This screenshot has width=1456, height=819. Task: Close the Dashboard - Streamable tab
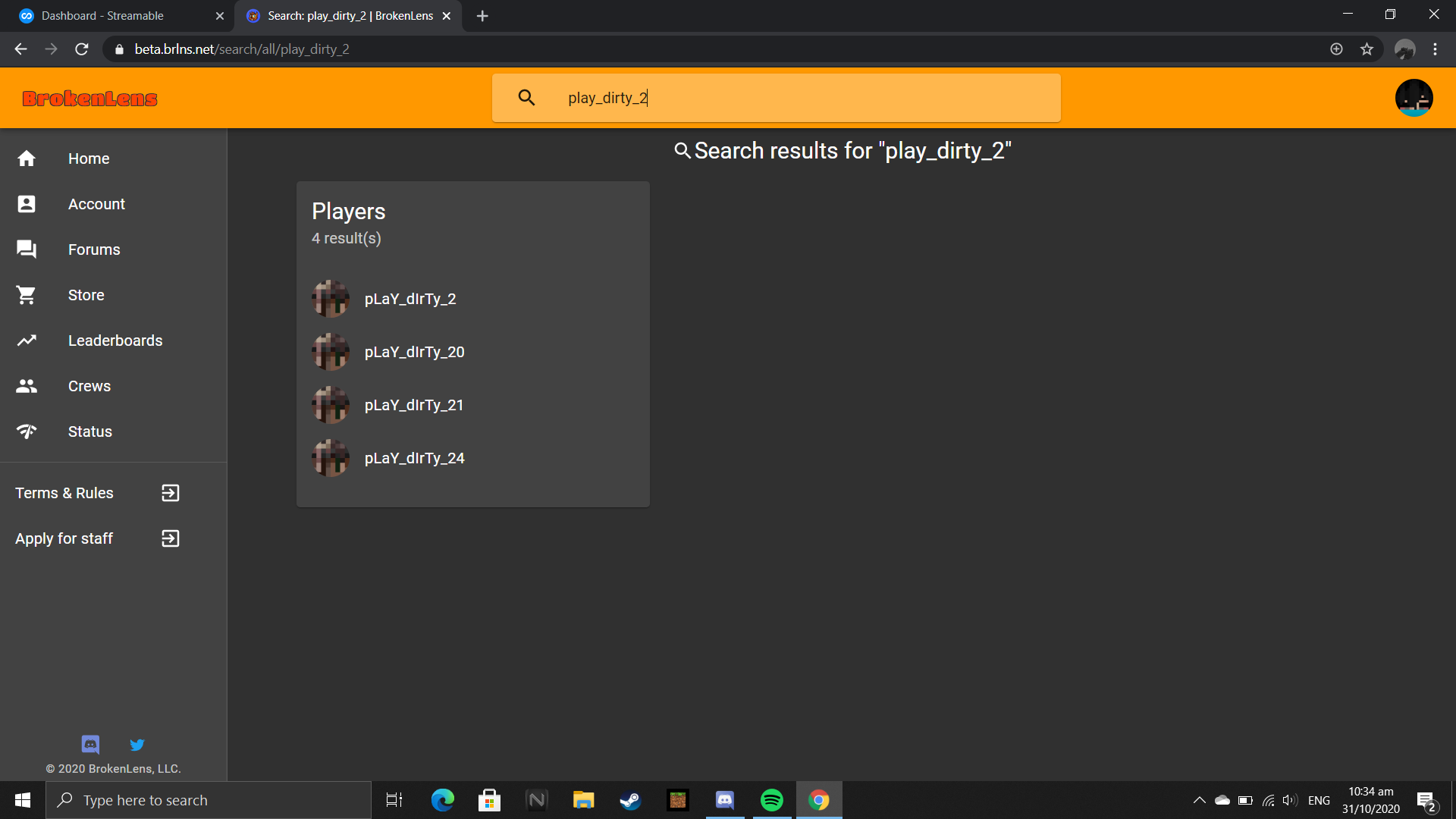pyautogui.click(x=220, y=16)
